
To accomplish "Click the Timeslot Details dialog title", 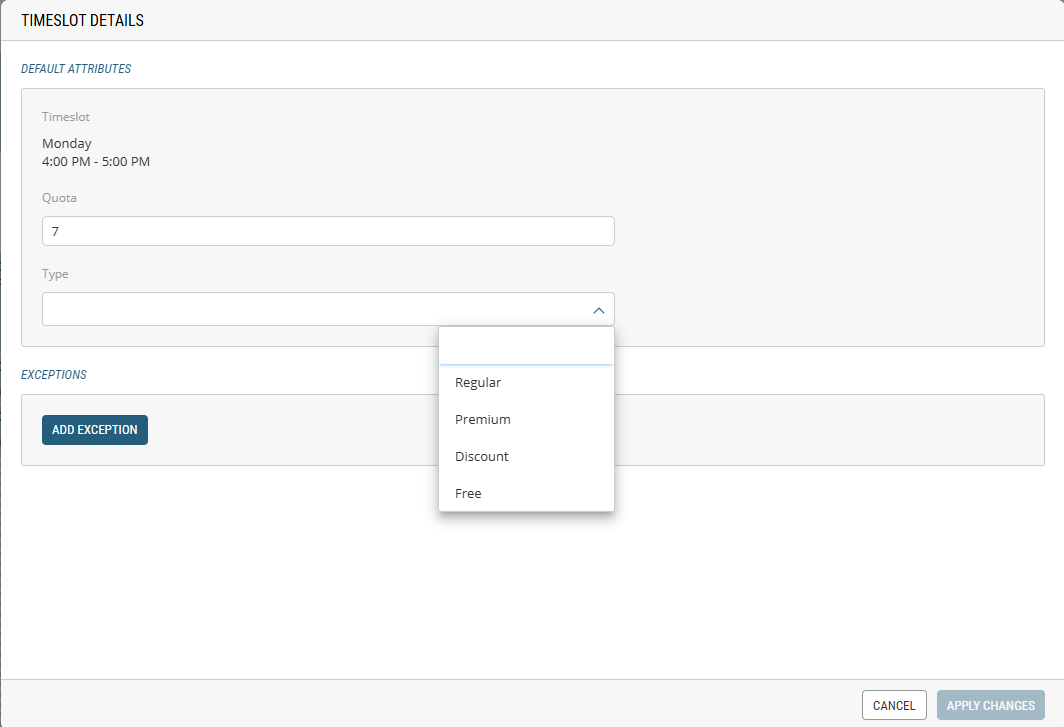I will pyautogui.click(x=82, y=20).
